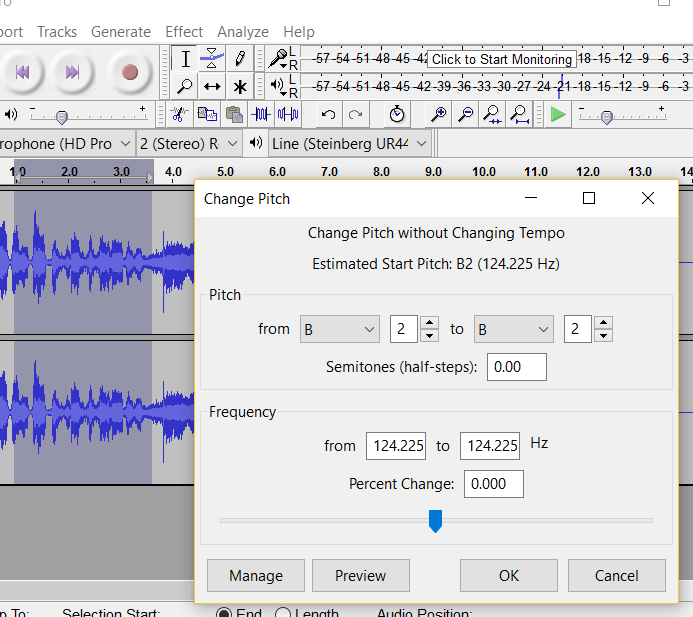693x617 pixels.
Task: Click OK in Change Pitch dialog
Action: coord(509,575)
